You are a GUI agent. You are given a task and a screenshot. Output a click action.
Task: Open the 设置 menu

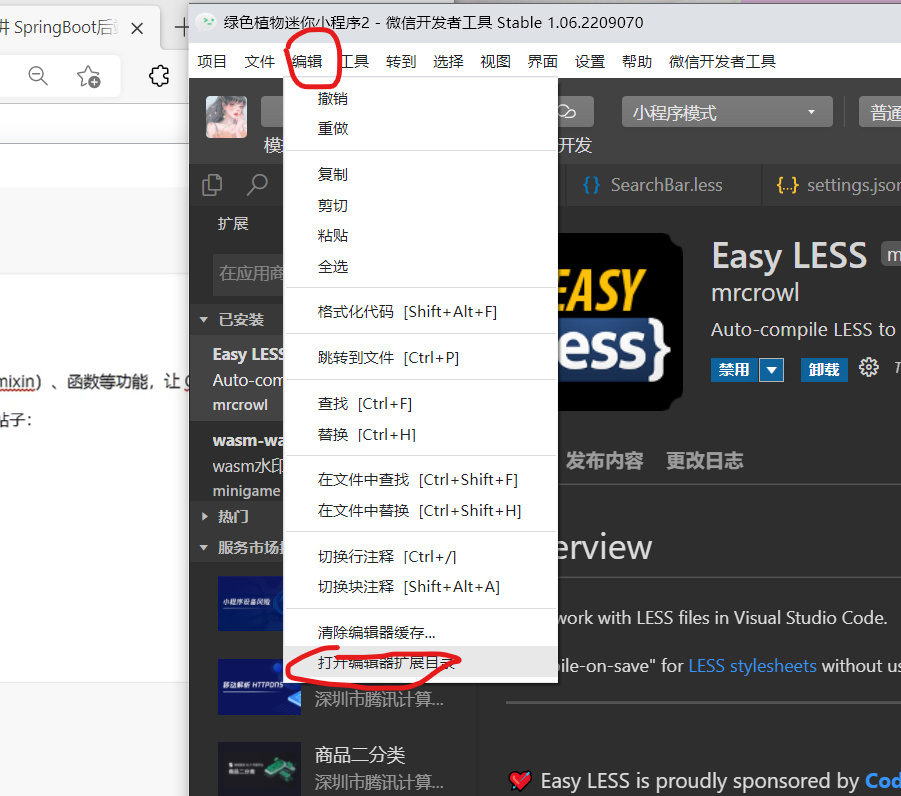coord(590,61)
